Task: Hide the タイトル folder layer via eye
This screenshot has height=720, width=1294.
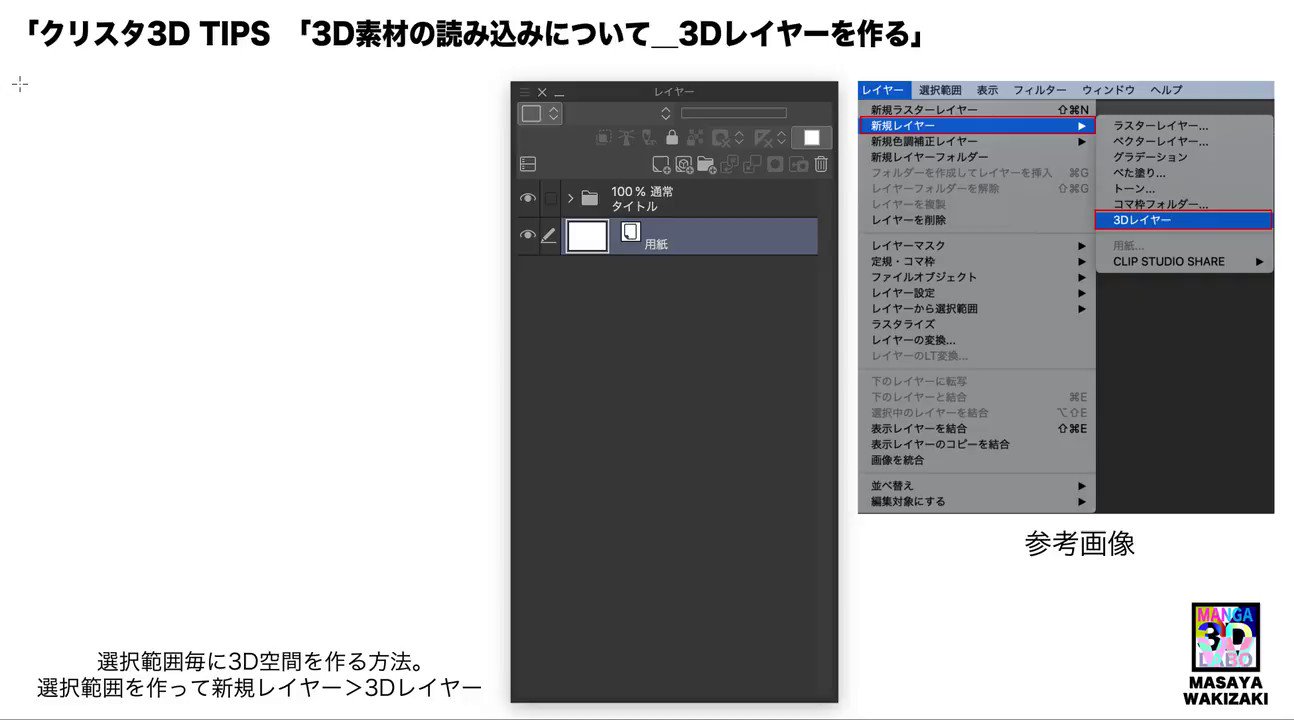Action: [x=528, y=198]
